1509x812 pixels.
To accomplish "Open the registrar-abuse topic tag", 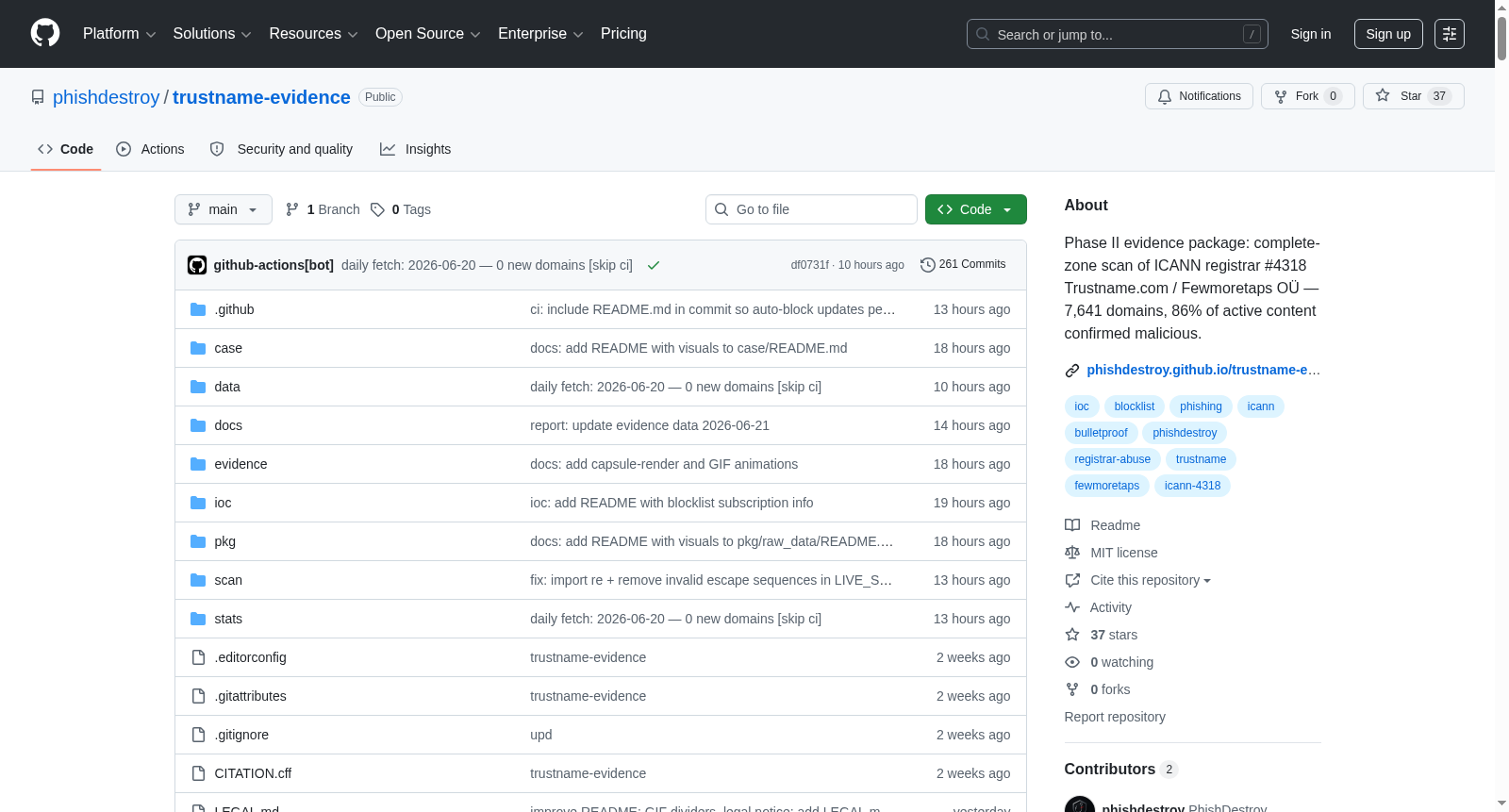I will (1113, 459).
